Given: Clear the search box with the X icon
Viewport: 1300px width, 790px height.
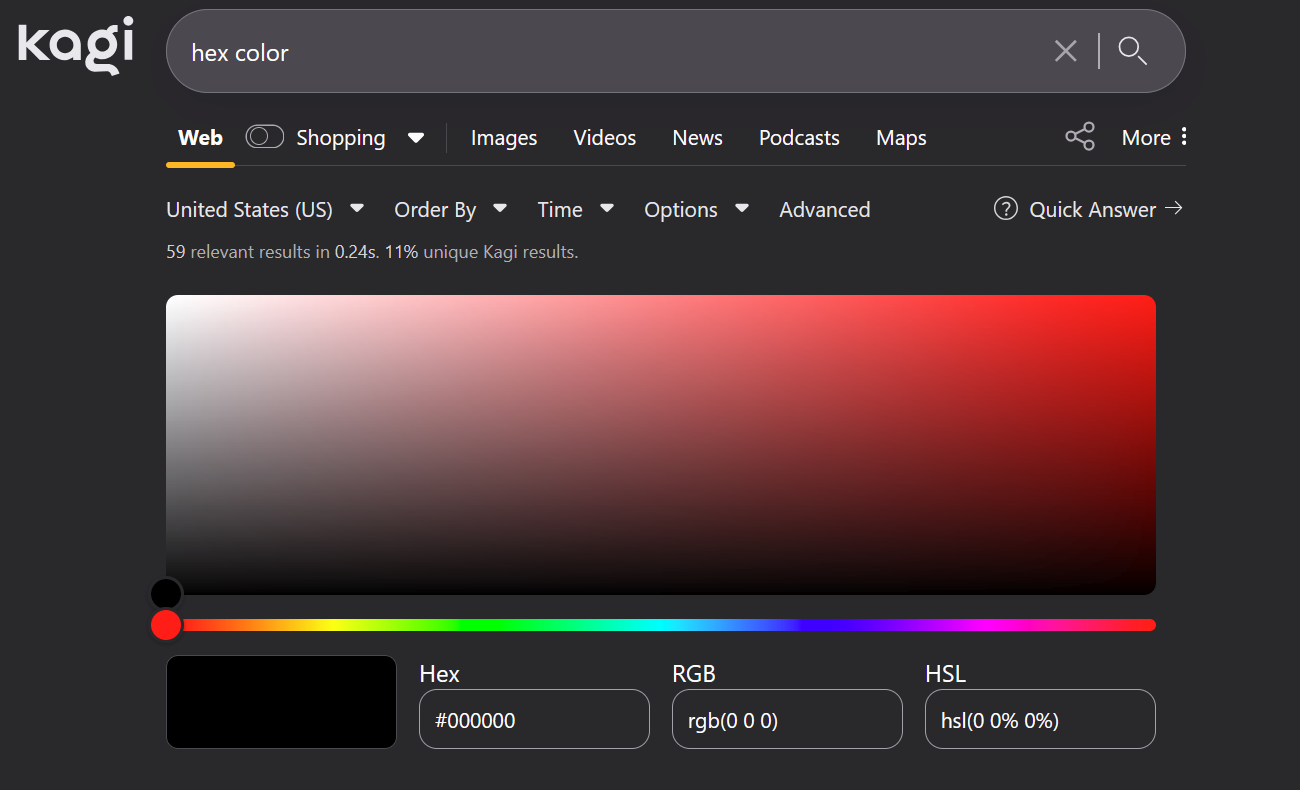Looking at the screenshot, I should [1065, 51].
